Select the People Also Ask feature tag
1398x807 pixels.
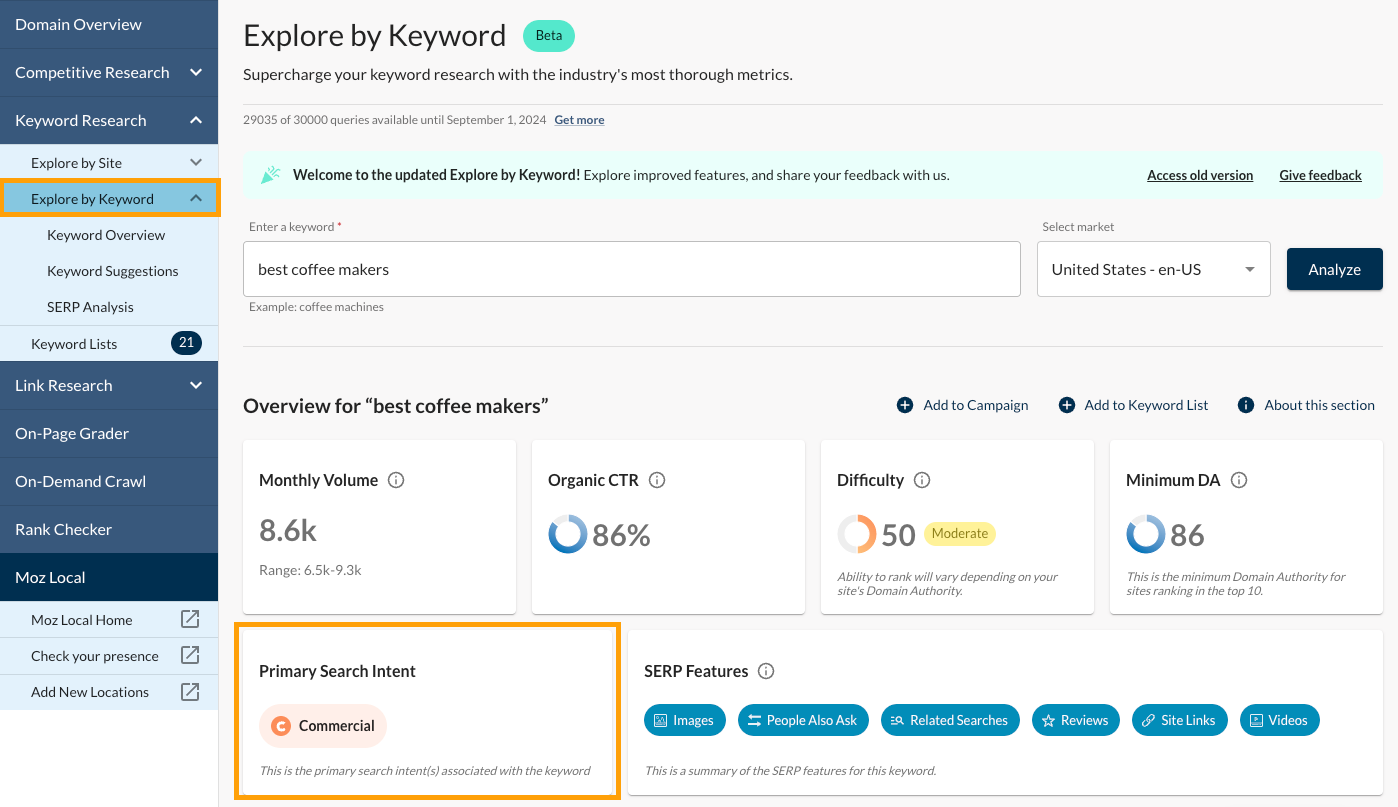[x=803, y=720]
